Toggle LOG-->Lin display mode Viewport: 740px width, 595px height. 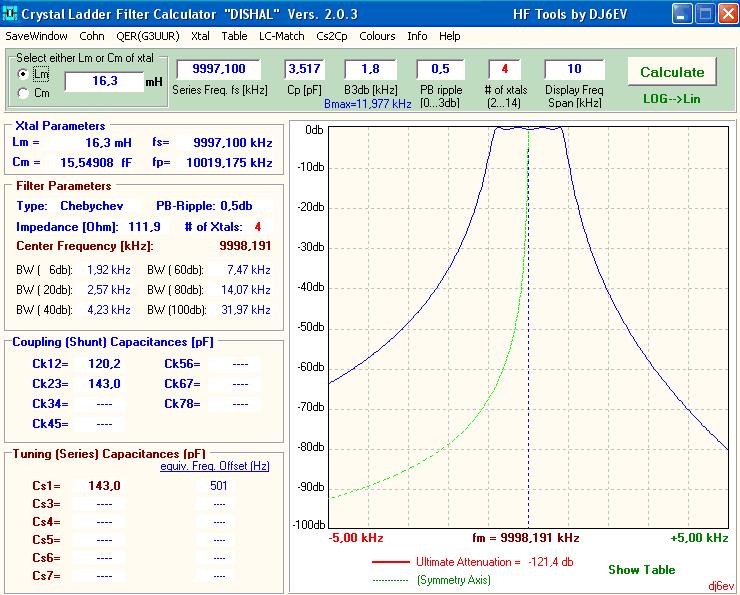672,99
